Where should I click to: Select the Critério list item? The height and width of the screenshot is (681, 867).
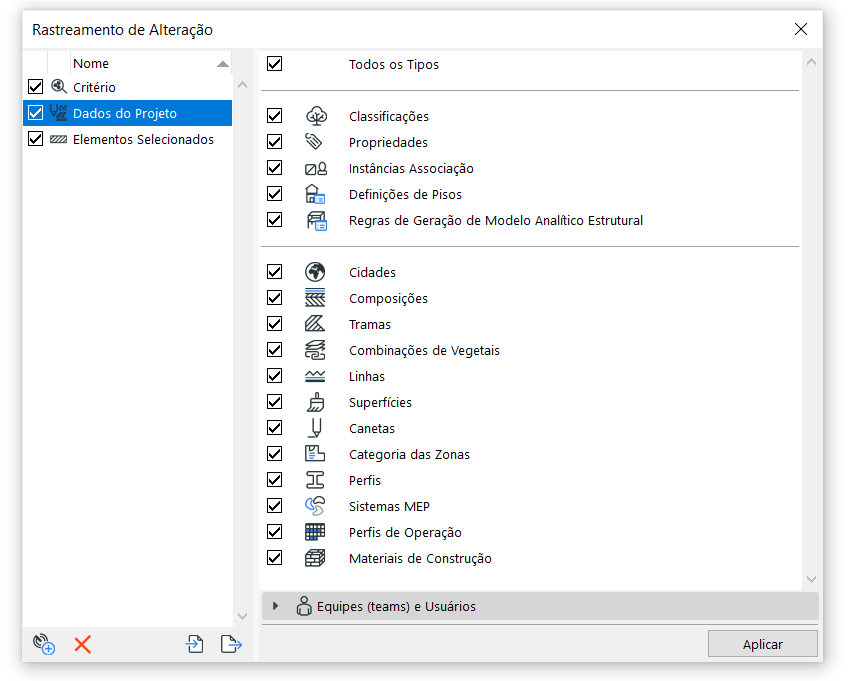94,88
